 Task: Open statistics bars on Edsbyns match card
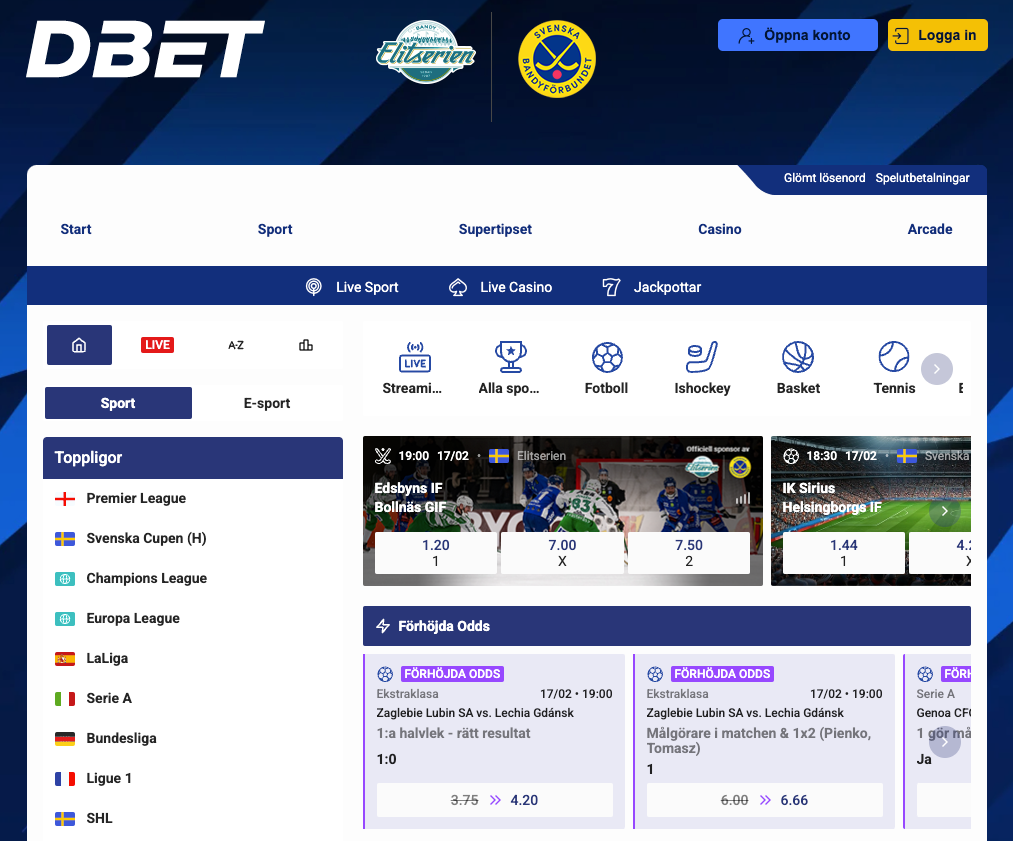coord(743,498)
